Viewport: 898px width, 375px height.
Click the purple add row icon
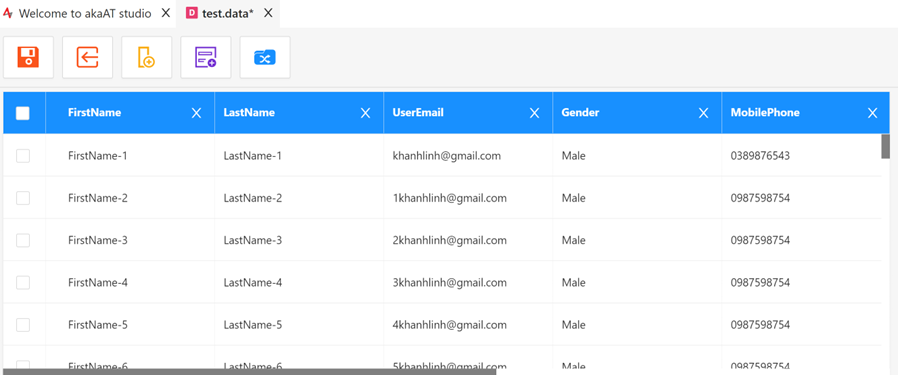(x=206, y=57)
